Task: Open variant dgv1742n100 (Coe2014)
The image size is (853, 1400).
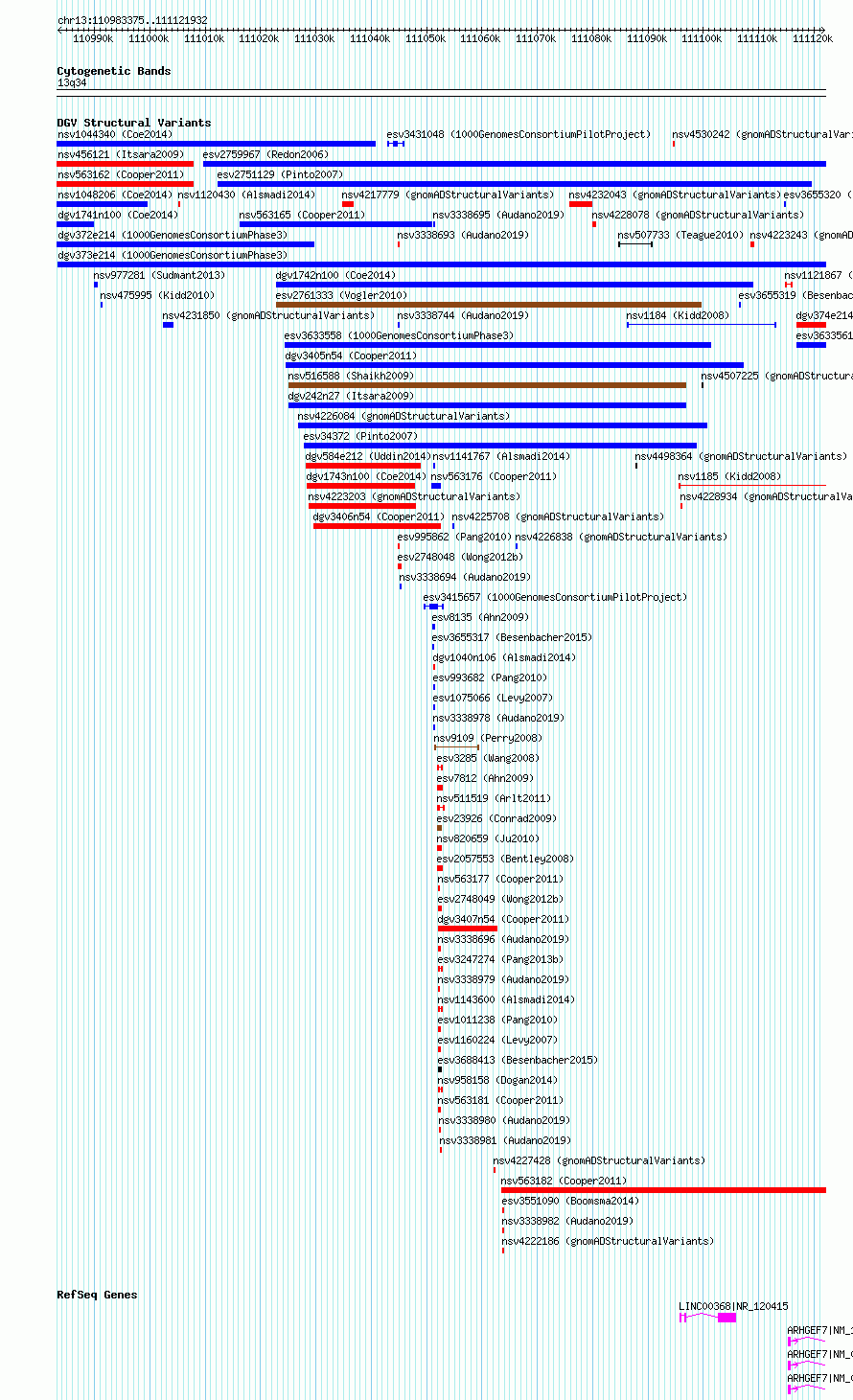Action: point(335,275)
